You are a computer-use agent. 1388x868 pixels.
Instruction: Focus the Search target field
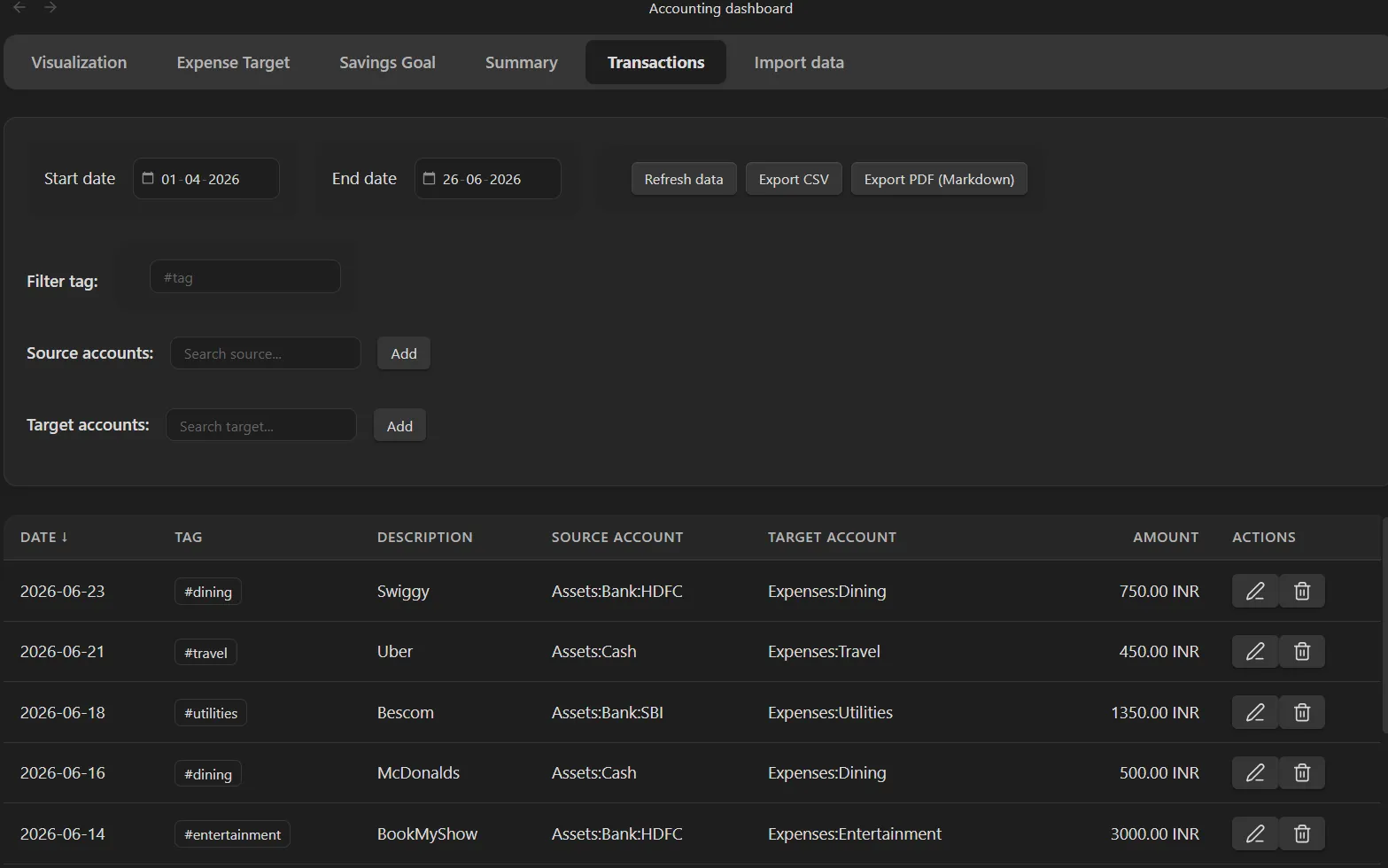tap(261, 426)
